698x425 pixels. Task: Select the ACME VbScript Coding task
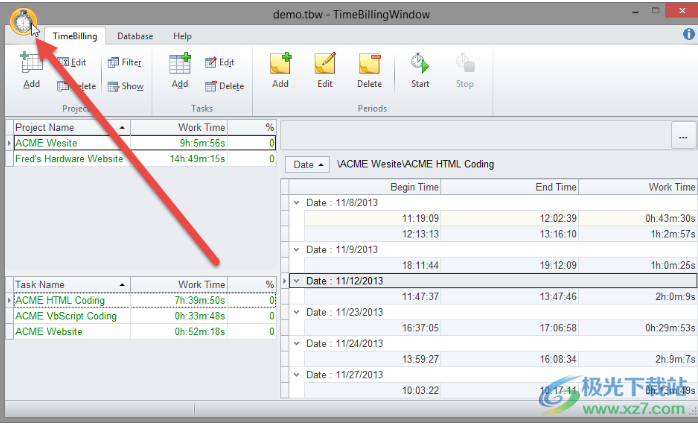pos(145,316)
